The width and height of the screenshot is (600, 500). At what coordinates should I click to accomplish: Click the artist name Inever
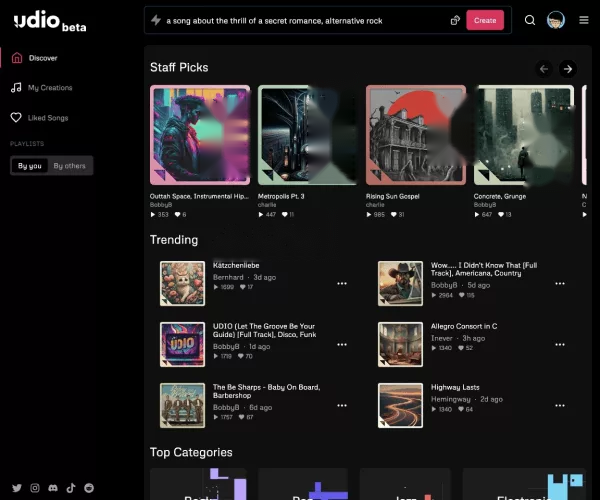442,338
